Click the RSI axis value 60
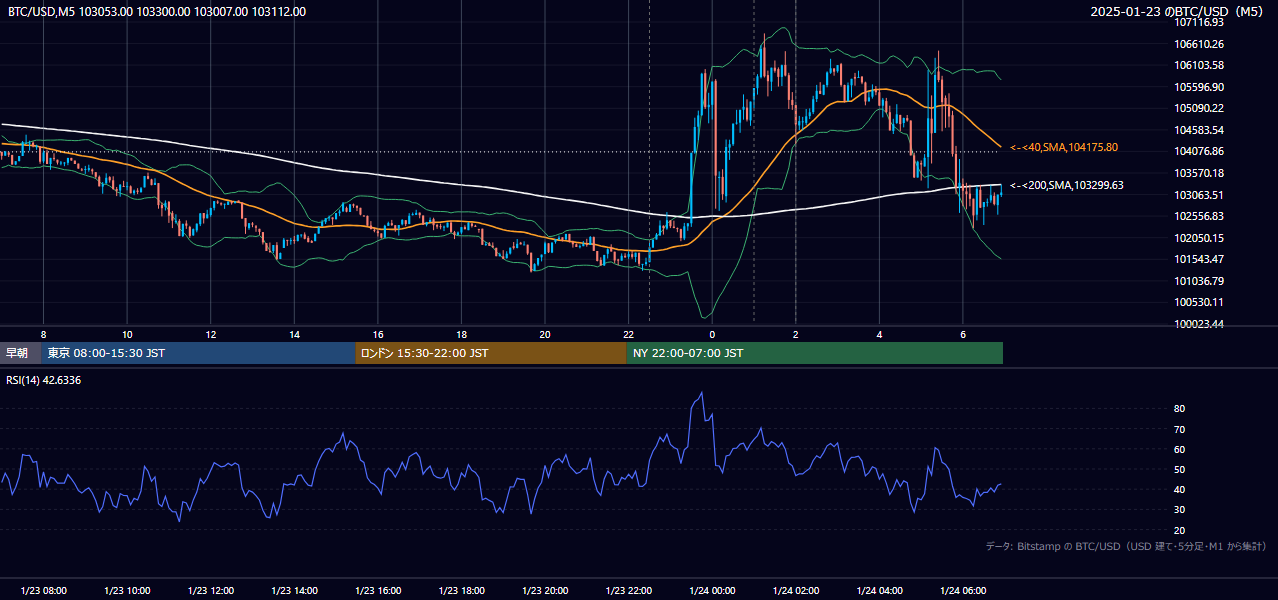 point(1179,449)
